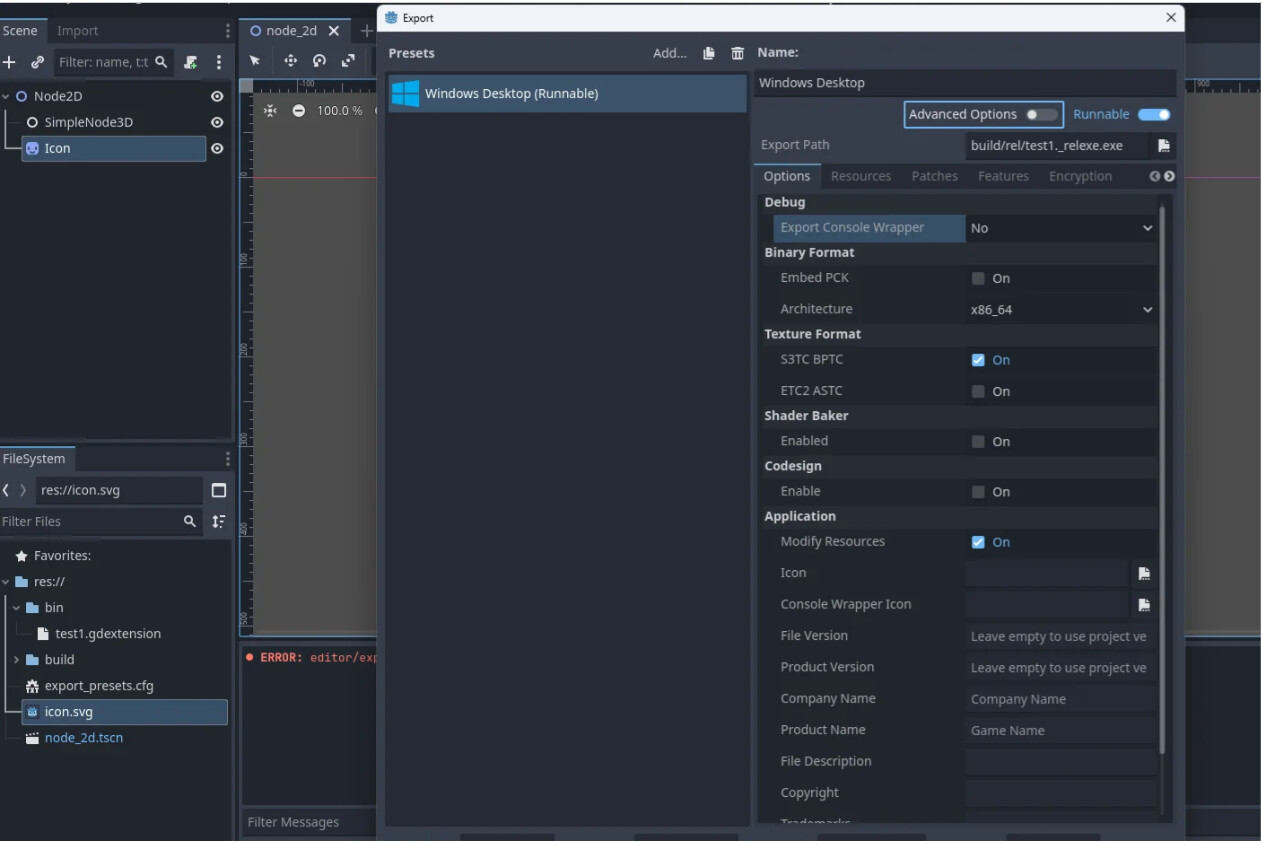Open the Export Console Wrapper dropdown

tap(1061, 228)
